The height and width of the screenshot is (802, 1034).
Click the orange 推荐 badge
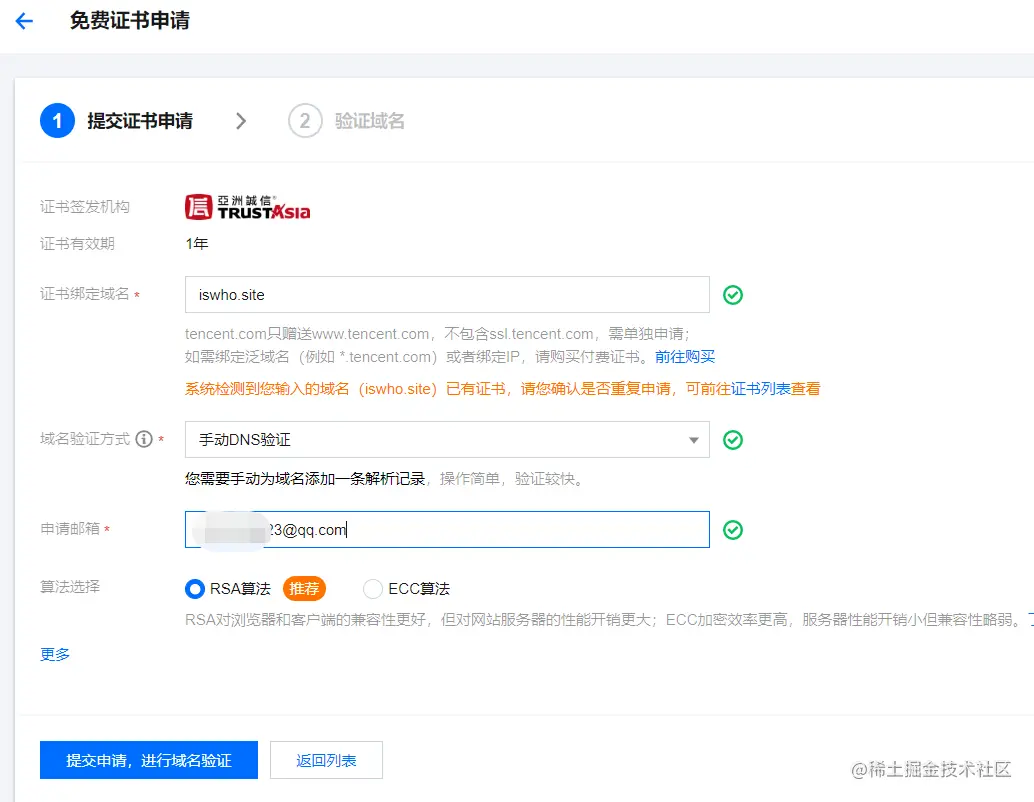(x=304, y=588)
